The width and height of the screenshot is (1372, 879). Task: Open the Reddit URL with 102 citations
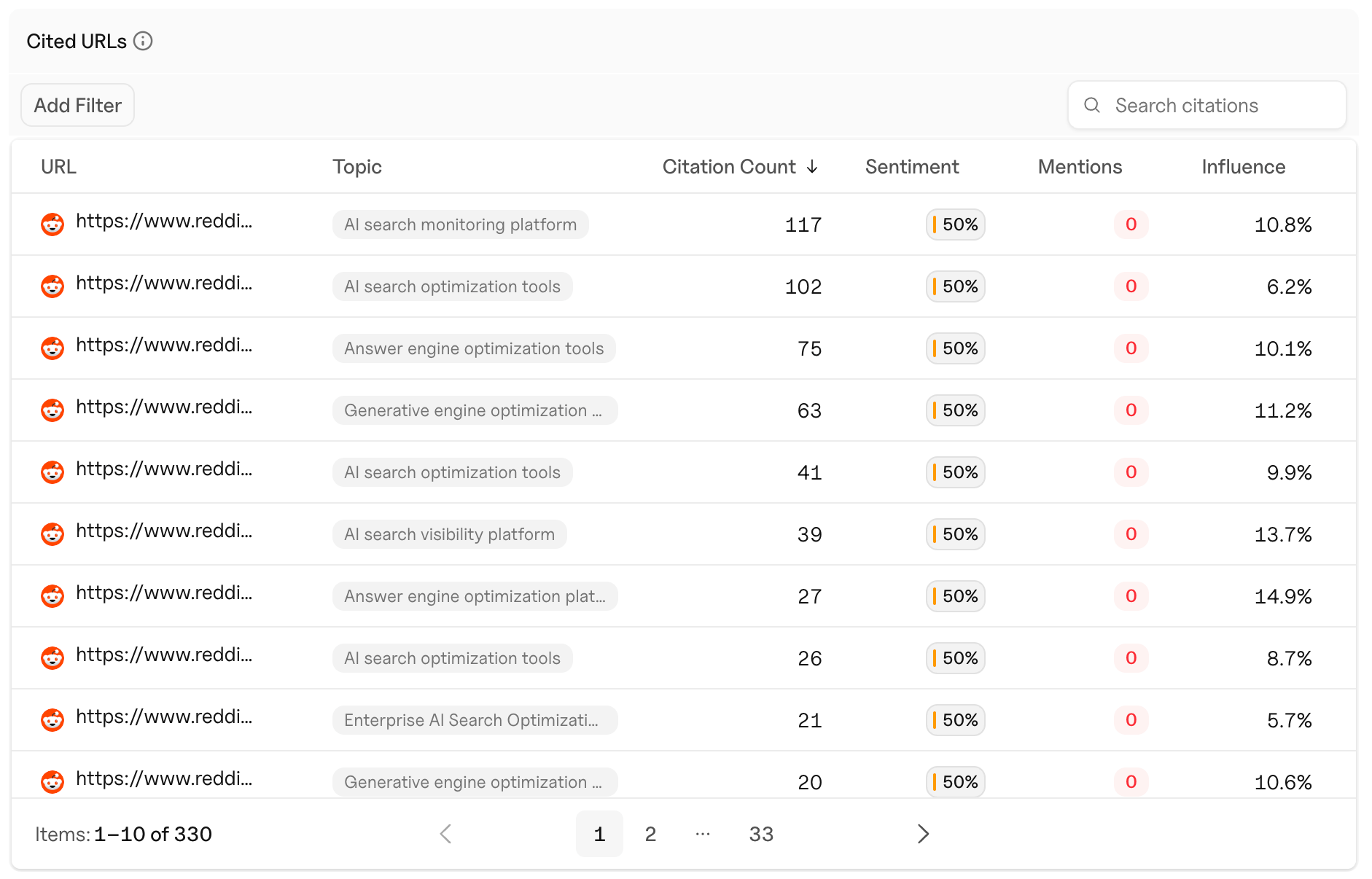coord(164,284)
